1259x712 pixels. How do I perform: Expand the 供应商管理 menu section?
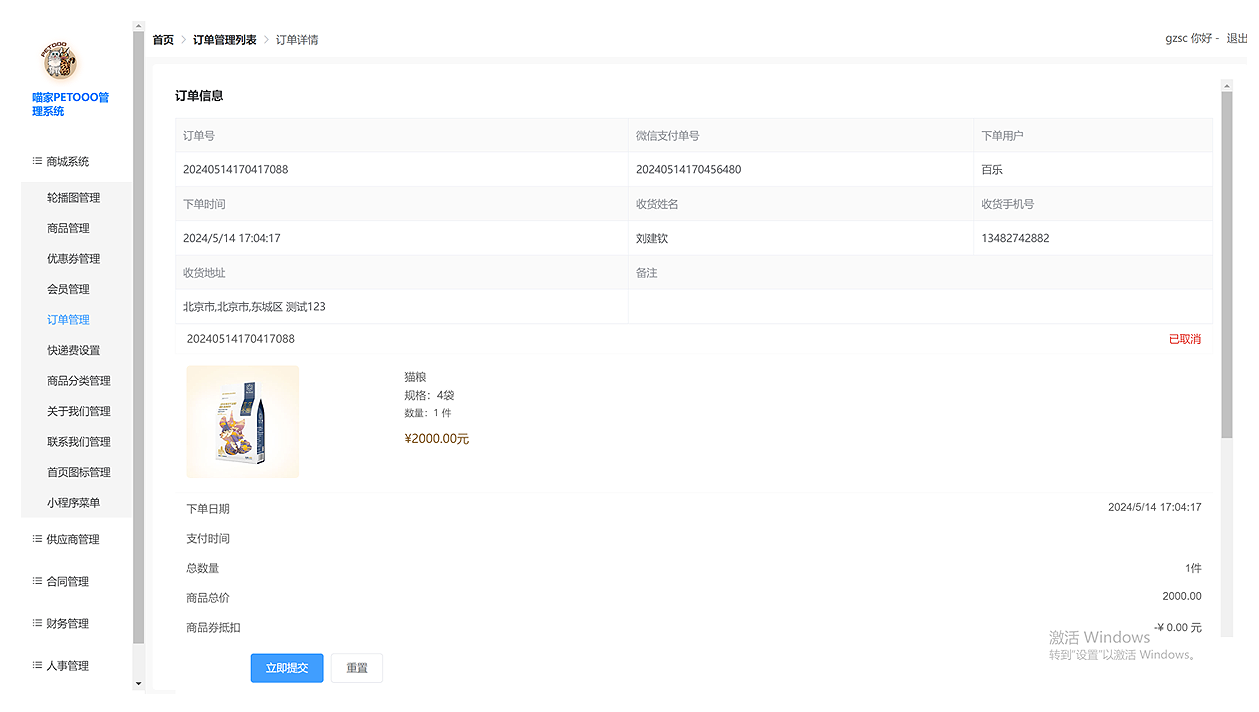[73, 539]
